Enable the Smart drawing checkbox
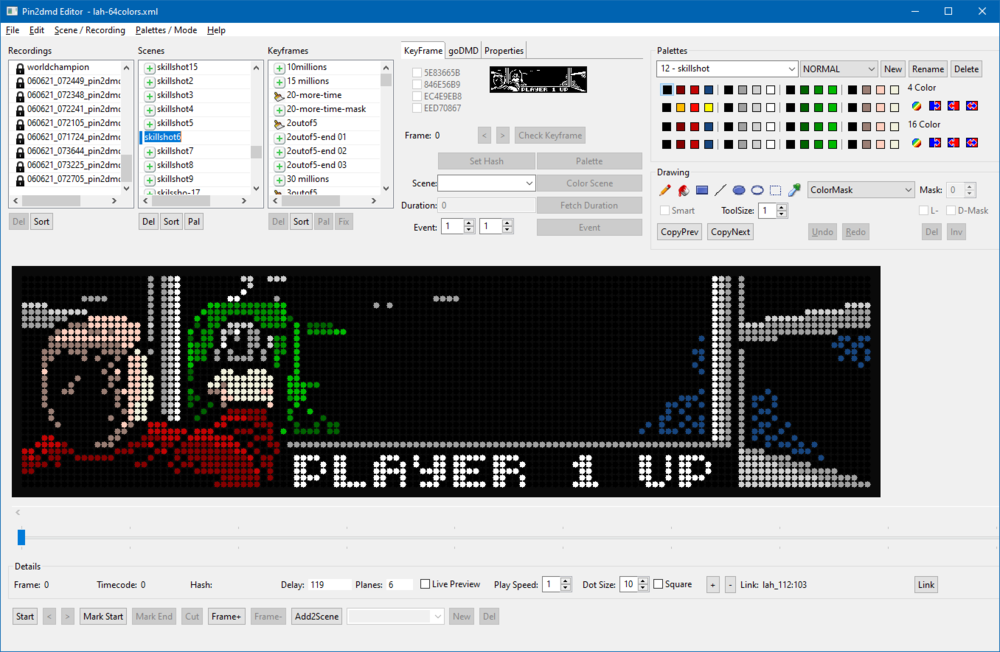The height and width of the screenshot is (652, 1000). [665, 211]
